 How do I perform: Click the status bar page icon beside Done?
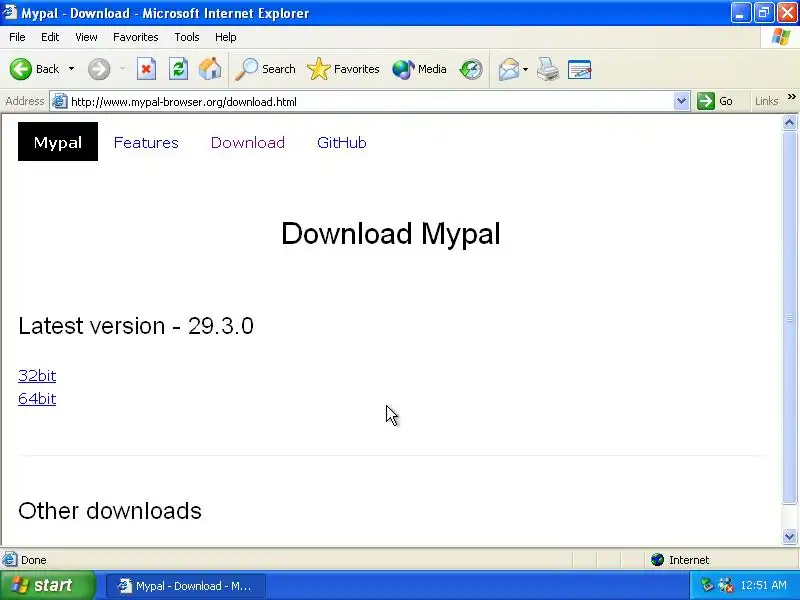[x=9, y=560]
